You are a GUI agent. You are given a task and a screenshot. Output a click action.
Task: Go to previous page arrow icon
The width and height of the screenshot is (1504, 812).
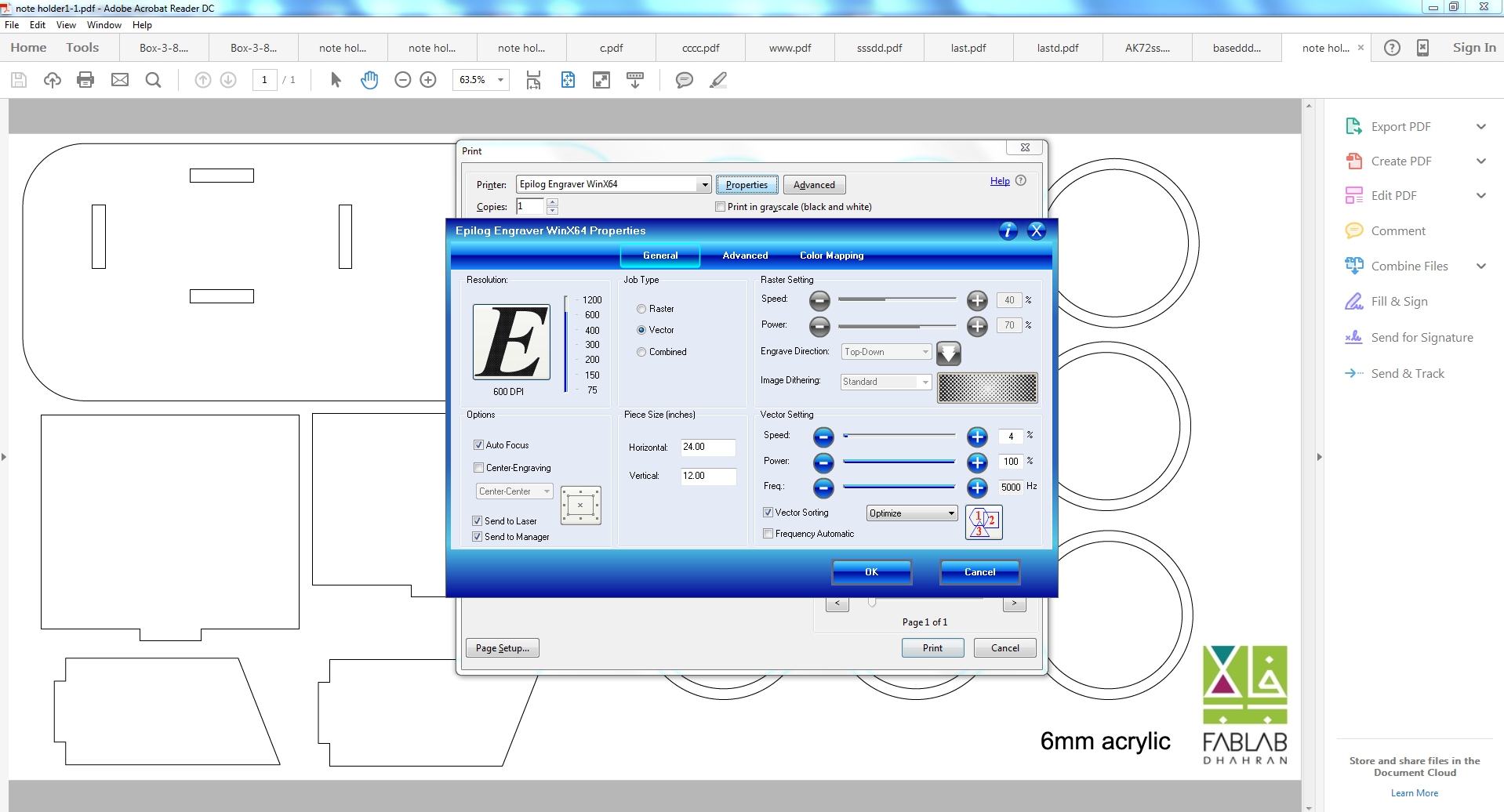tap(203, 80)
